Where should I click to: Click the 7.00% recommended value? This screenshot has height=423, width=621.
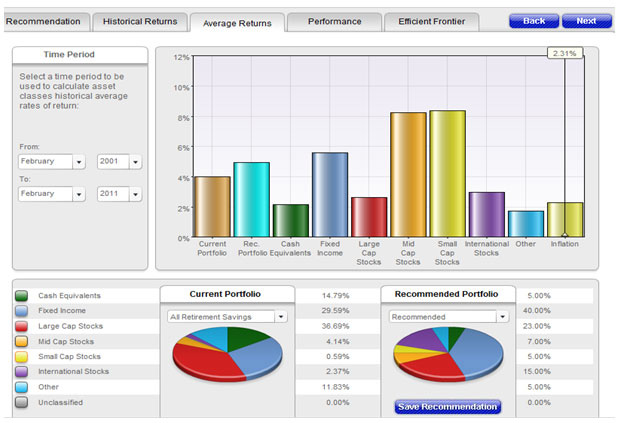click(539, 341)
